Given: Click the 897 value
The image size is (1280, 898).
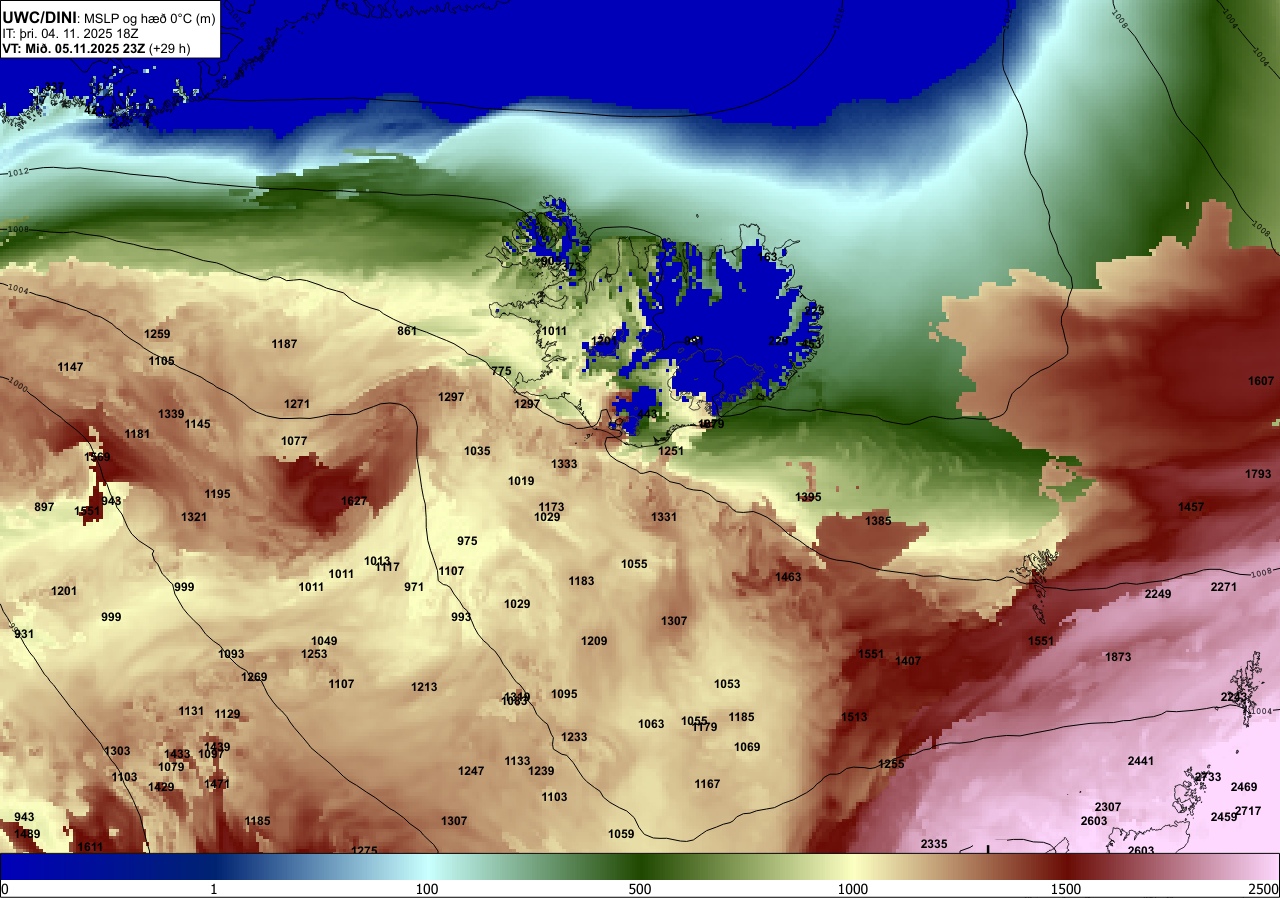Looking at the screenshot, I should 44,507.
